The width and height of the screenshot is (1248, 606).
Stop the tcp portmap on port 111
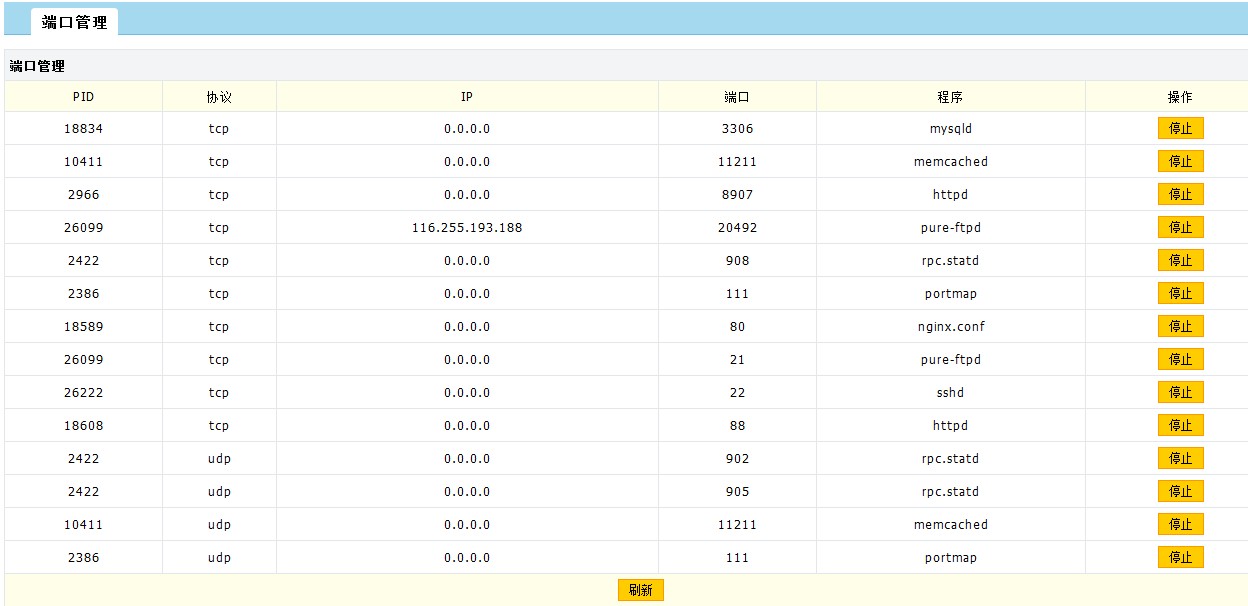click(x=1180, y=294)
